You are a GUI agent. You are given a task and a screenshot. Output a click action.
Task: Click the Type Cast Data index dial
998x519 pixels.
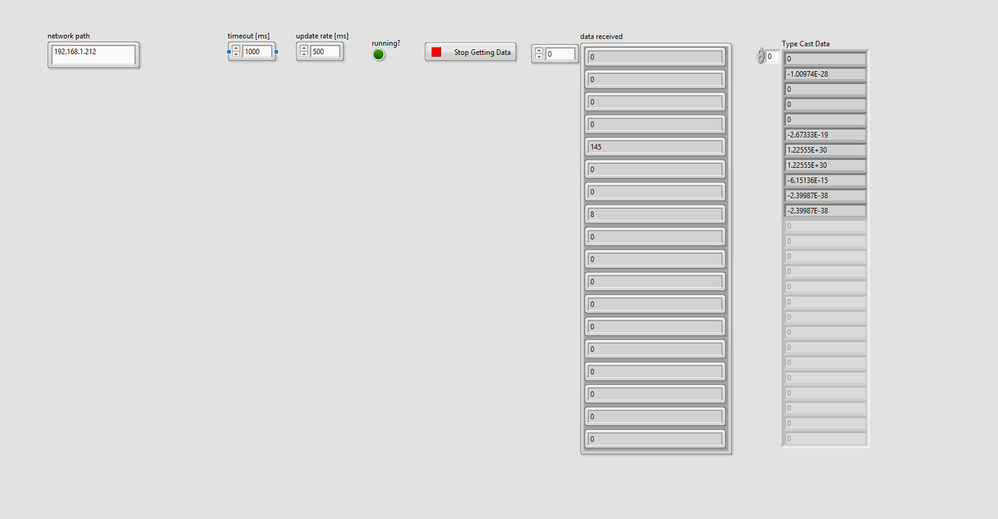point(760,56)
